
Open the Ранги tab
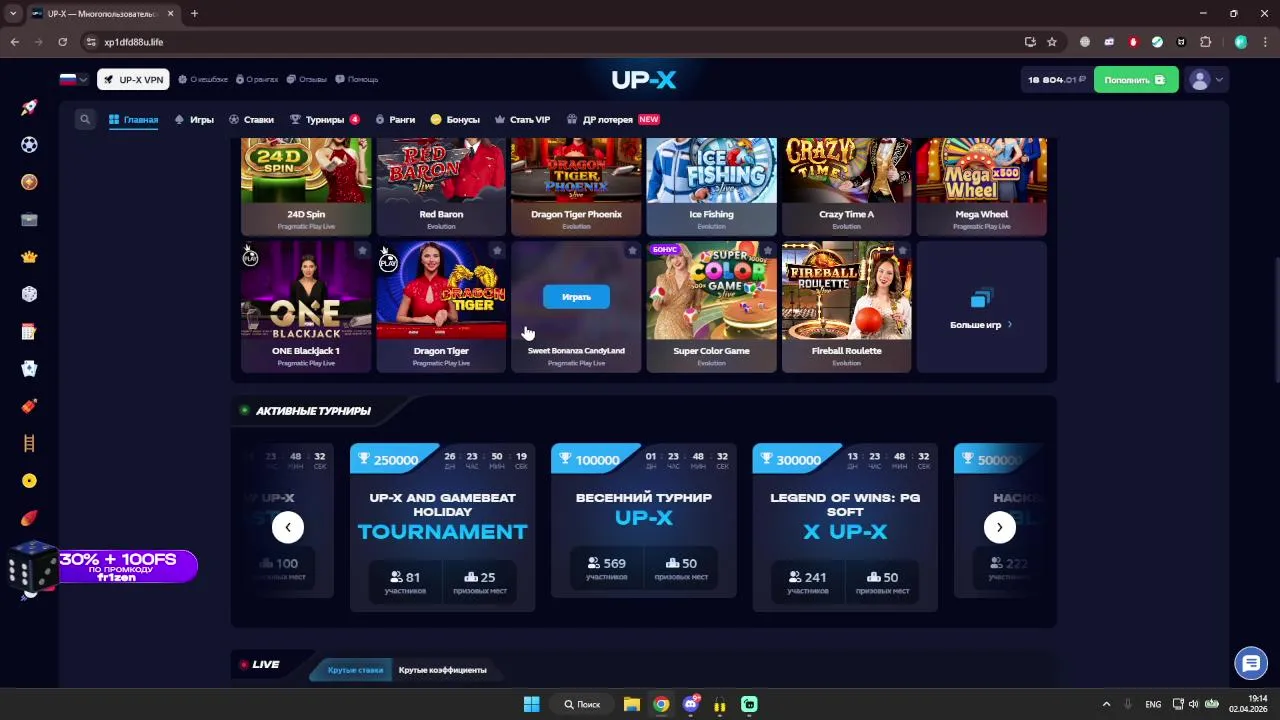click(x=395, y=119)
